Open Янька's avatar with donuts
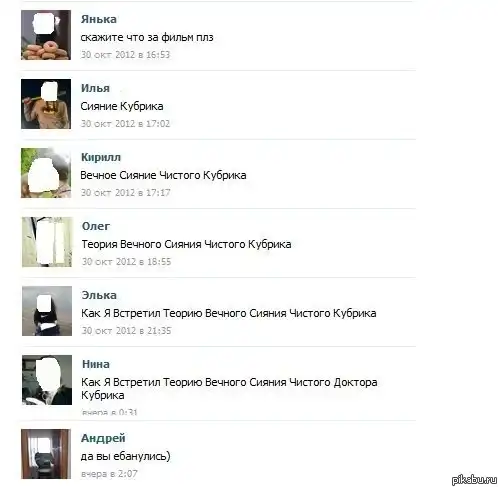 [46, 35]
